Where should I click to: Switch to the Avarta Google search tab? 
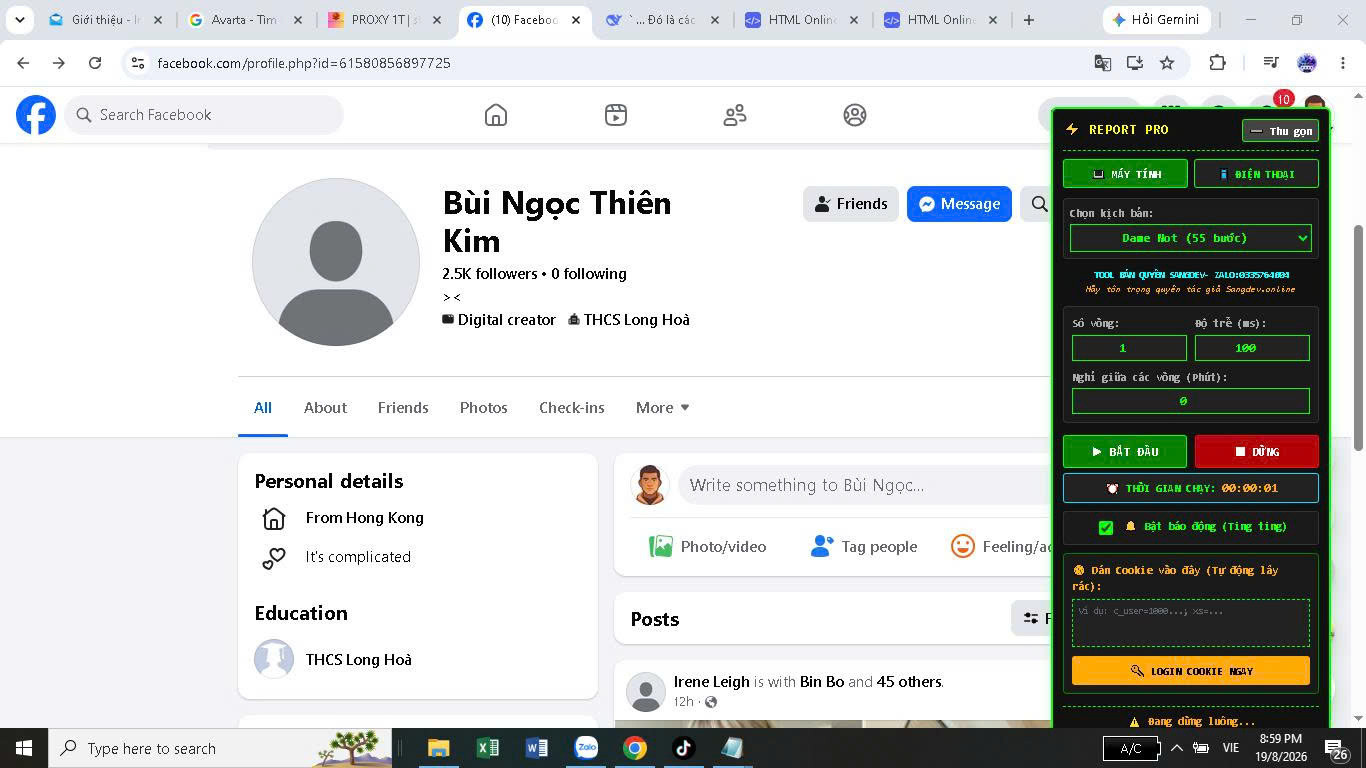pos(244,20)
